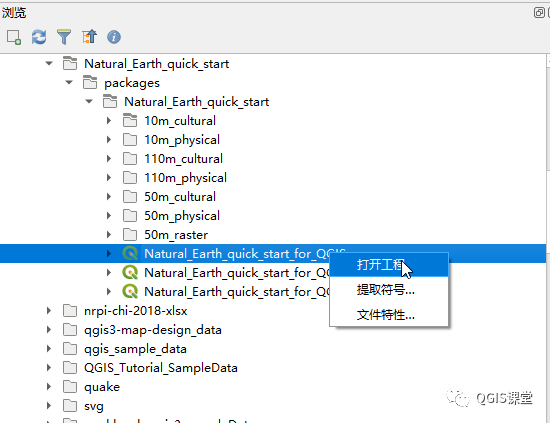Expand the quake folder
The width and height of the screenshot is (550, 423).
click(x=49, y=386)
